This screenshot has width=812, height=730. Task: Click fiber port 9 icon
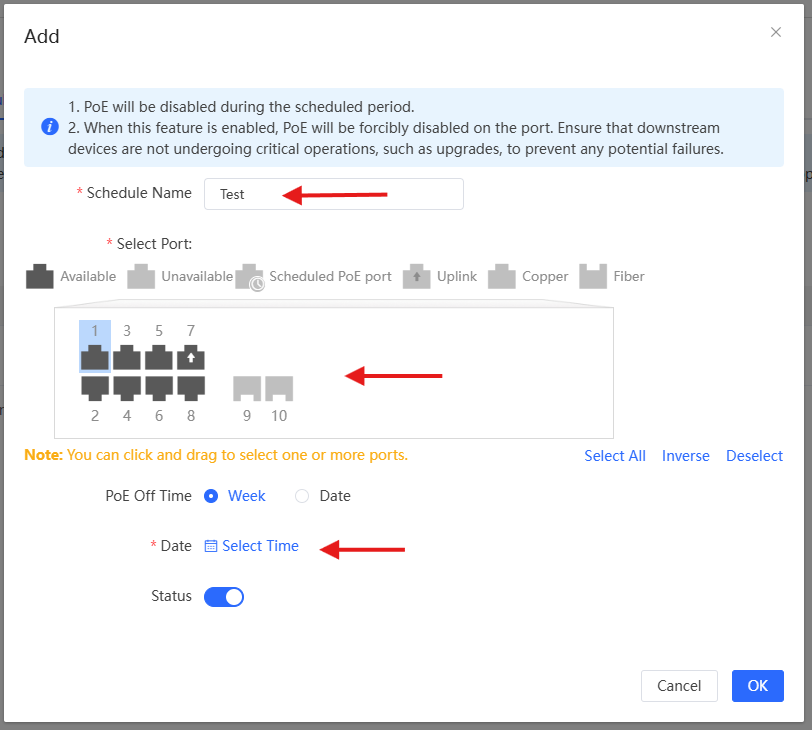click(x=247, y=388)
